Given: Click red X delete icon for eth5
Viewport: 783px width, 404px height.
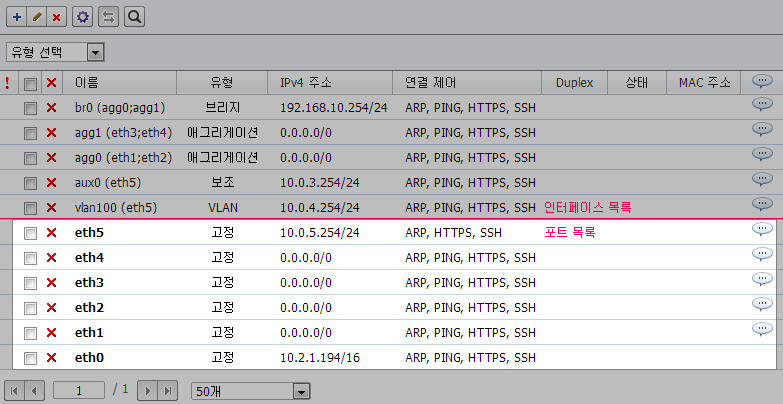Looking at the screenshot, I should pos(51,233).
